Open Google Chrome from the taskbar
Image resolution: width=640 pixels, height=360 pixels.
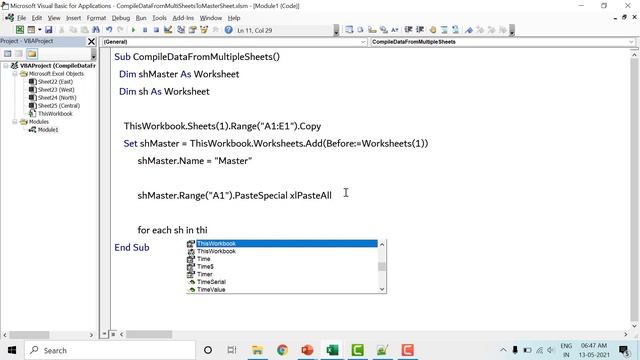(x=282, y=350)
